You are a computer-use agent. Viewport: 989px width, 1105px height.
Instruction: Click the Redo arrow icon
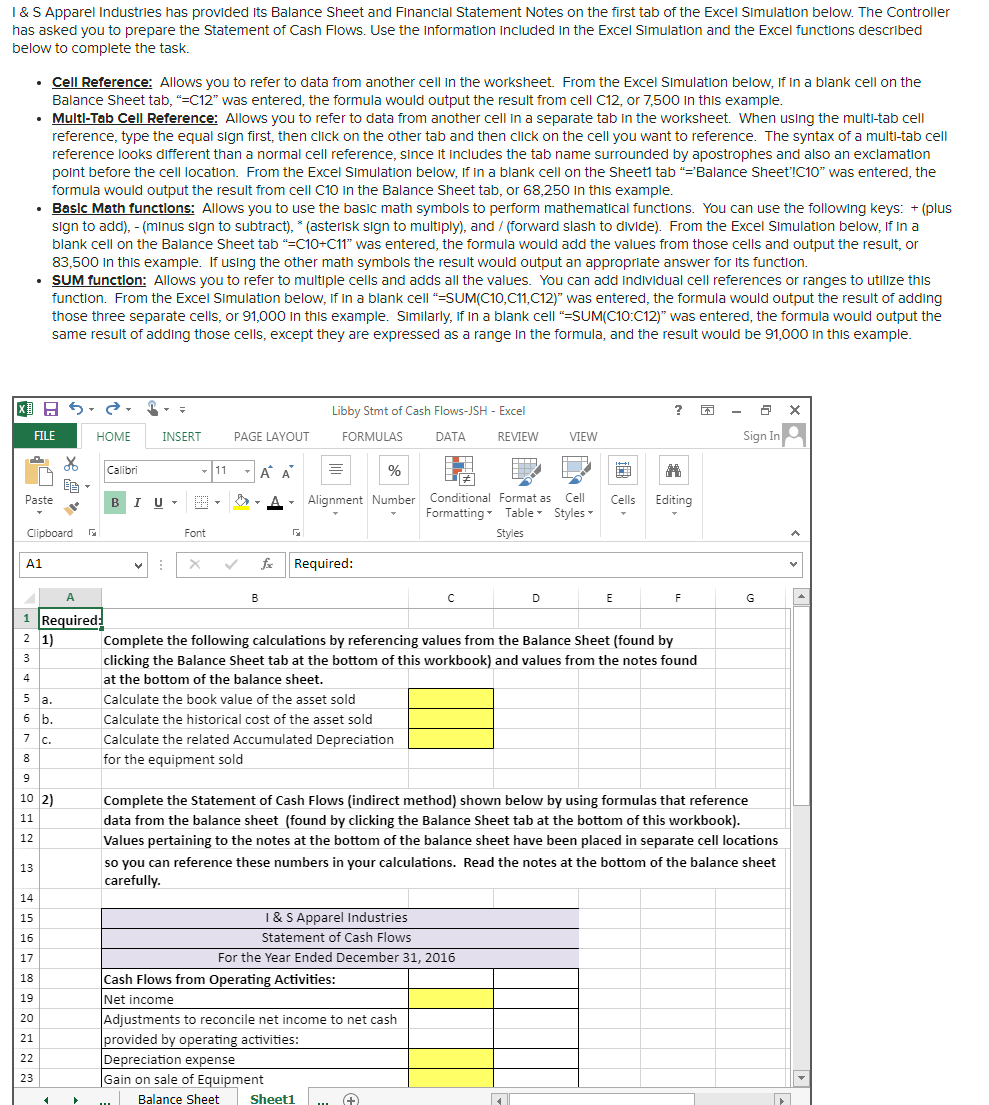tap(113, 409)
